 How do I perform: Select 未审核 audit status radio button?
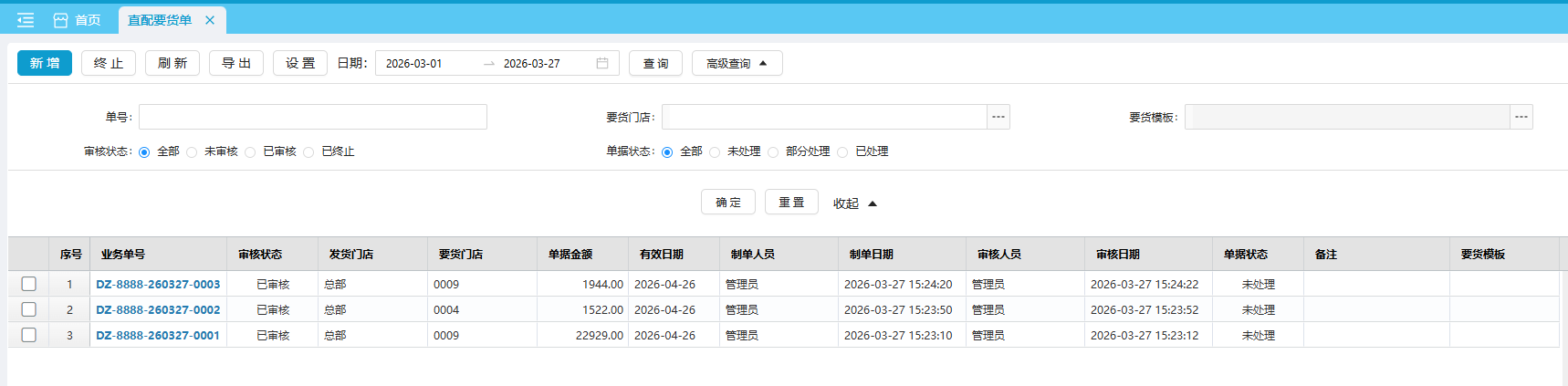[193, 152]
